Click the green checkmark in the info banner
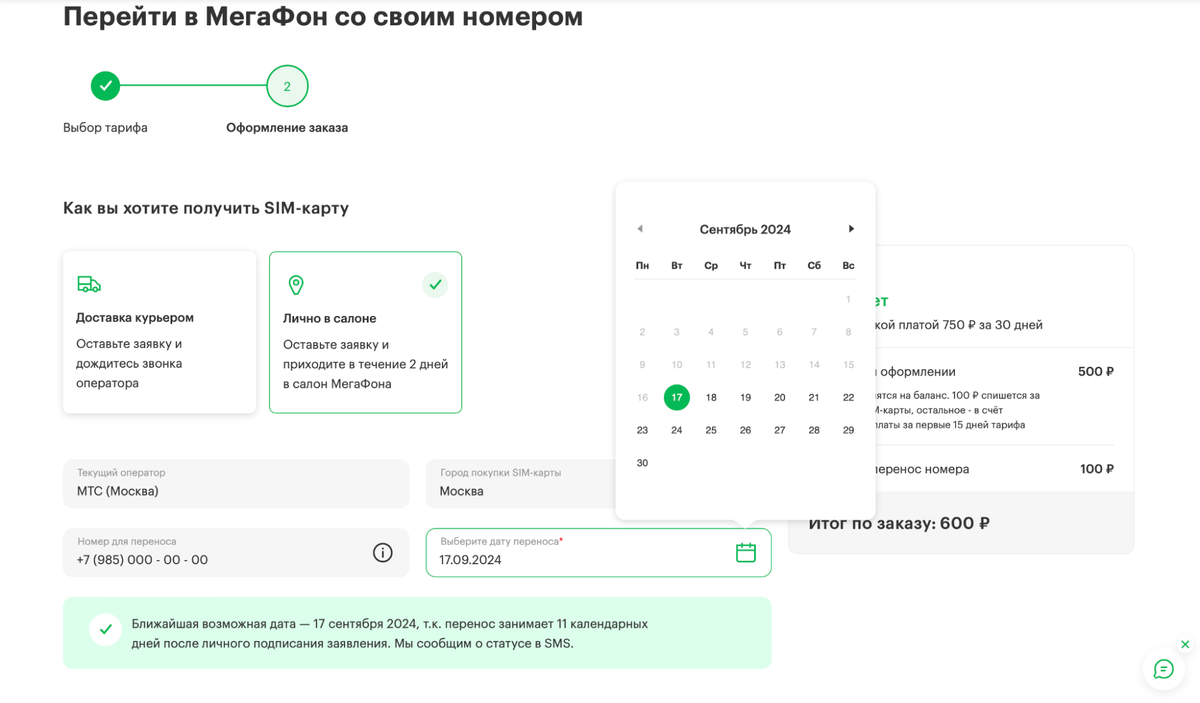This screenshot has width=1200, height=703. point(105,630)
